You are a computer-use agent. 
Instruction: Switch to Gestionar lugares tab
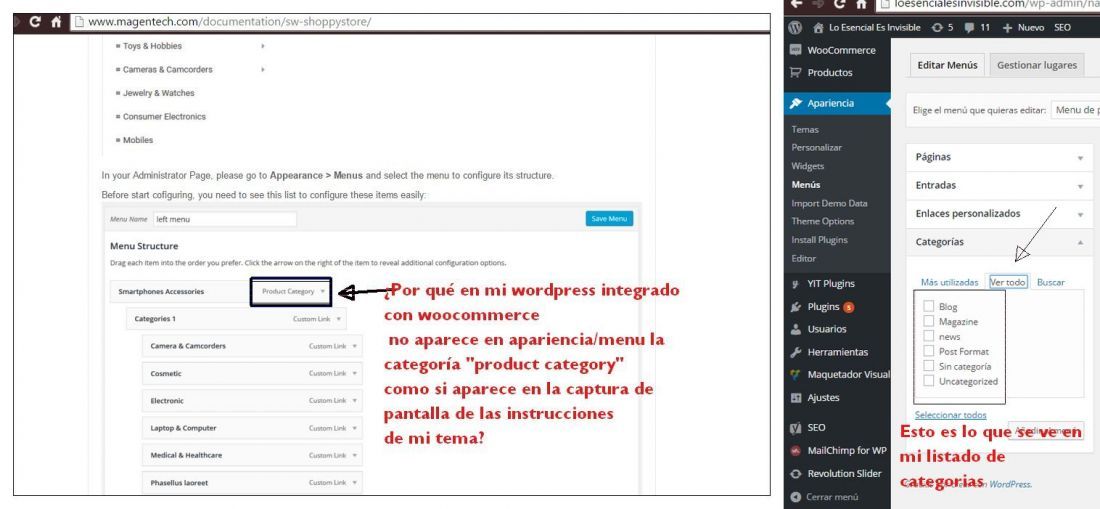pyautogui.click(x=1037, y=65)
